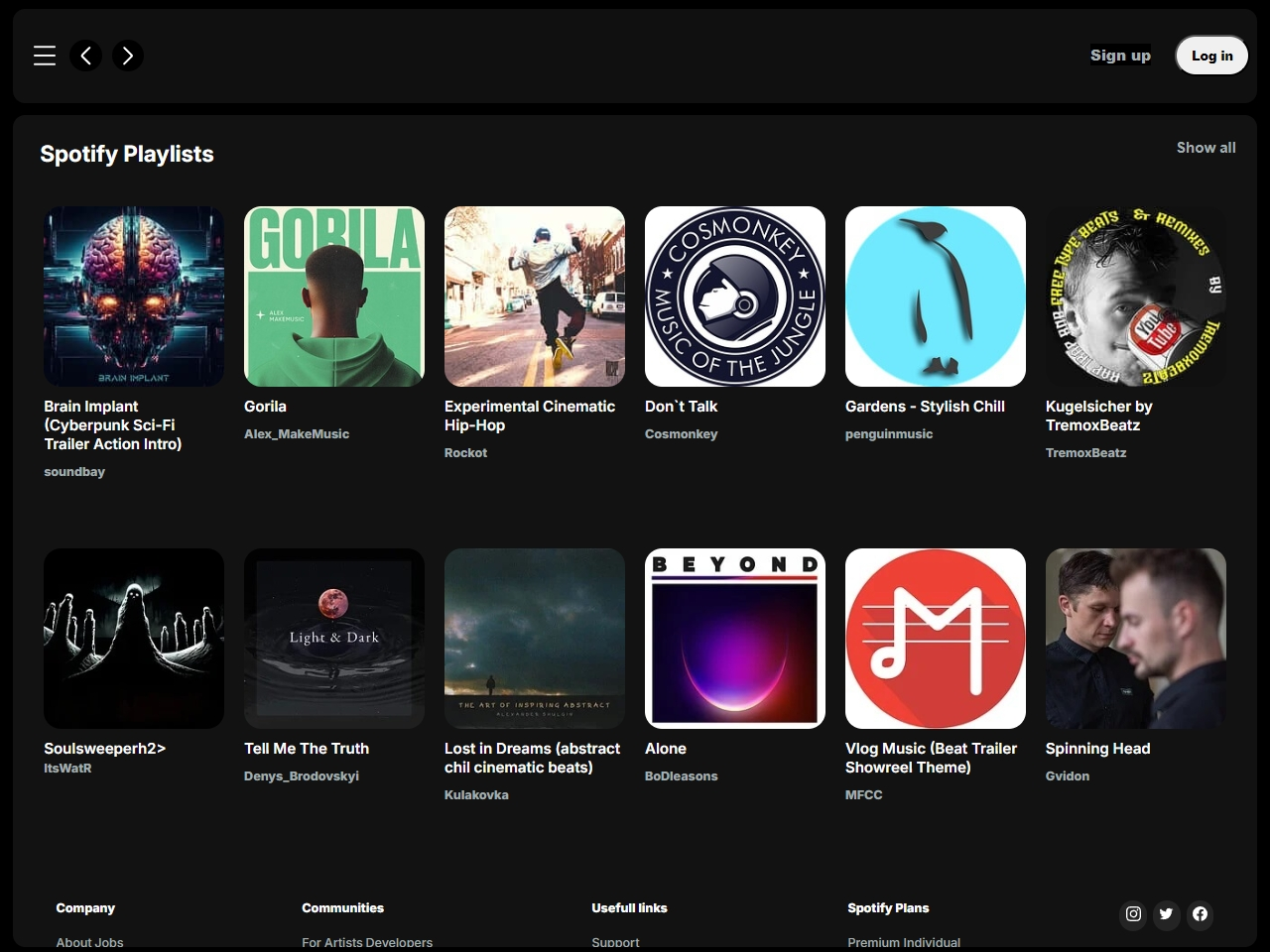The width and height of the screenshot is (1270, 952).
Task: Select artist name soundbay
Action: [x=74, y=472]
